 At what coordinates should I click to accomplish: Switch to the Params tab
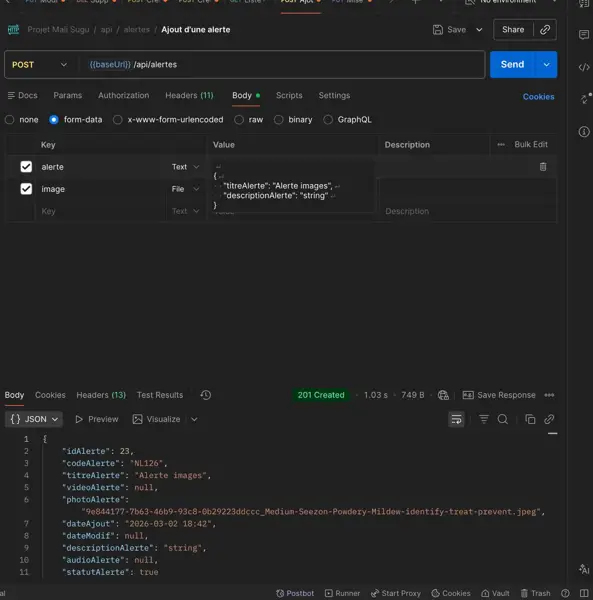tap(67, 96)
